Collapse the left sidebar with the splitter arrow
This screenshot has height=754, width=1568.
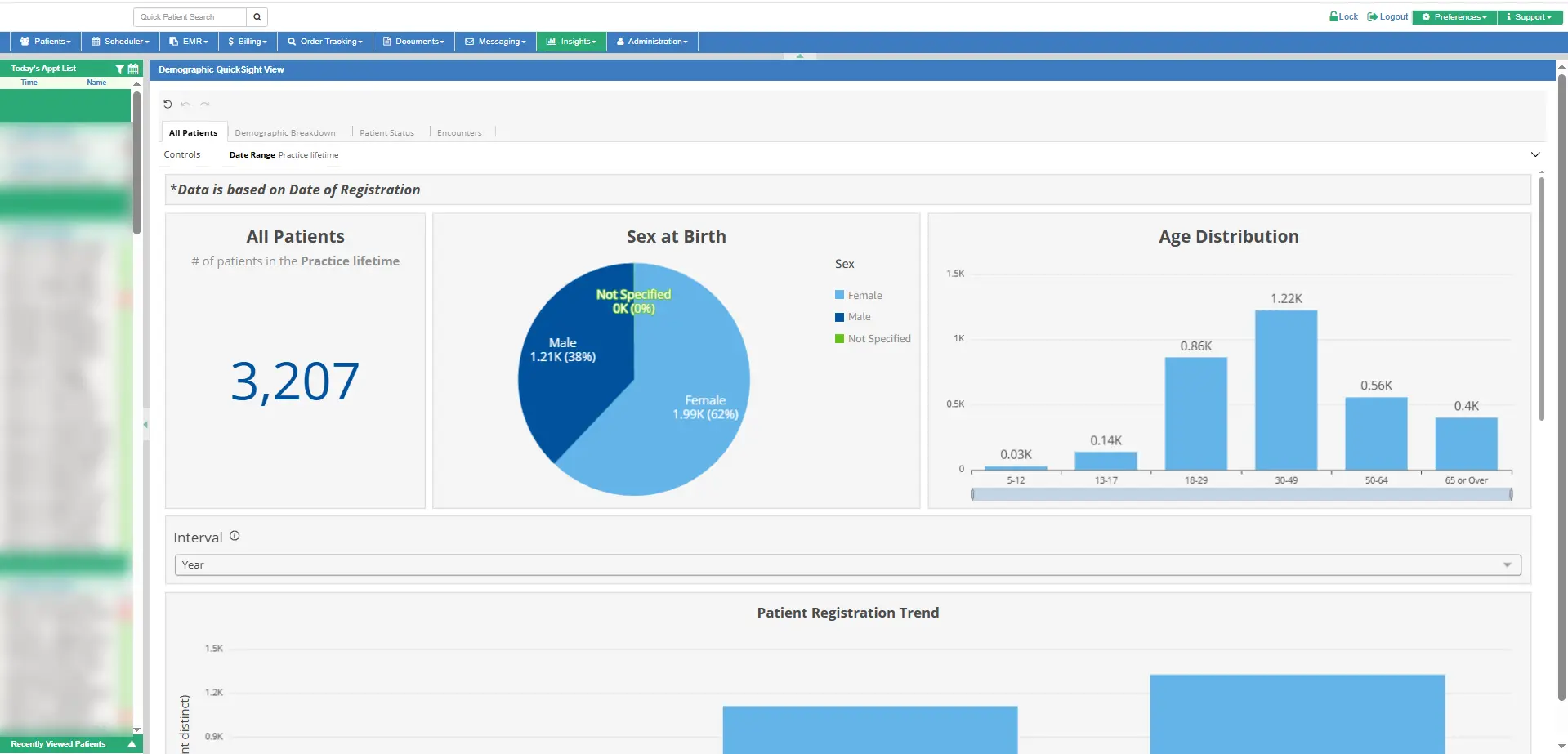145,424
